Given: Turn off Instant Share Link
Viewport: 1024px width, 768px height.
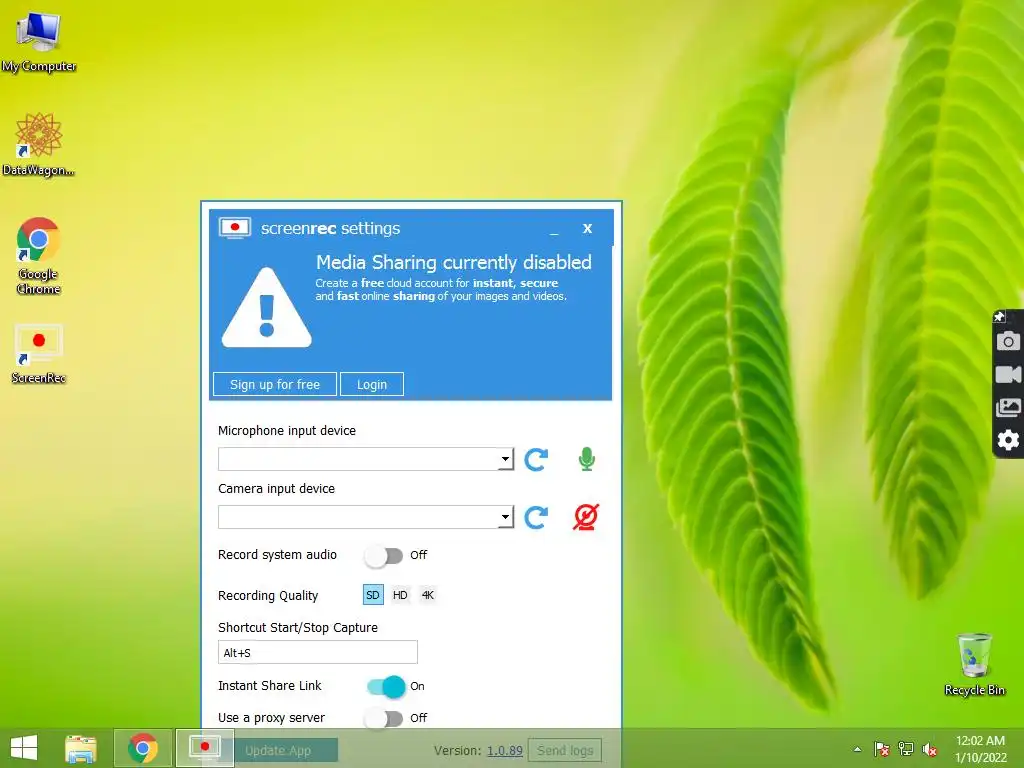Looking at the screenshot, I should pyautogui.click(x=386, y=686).
